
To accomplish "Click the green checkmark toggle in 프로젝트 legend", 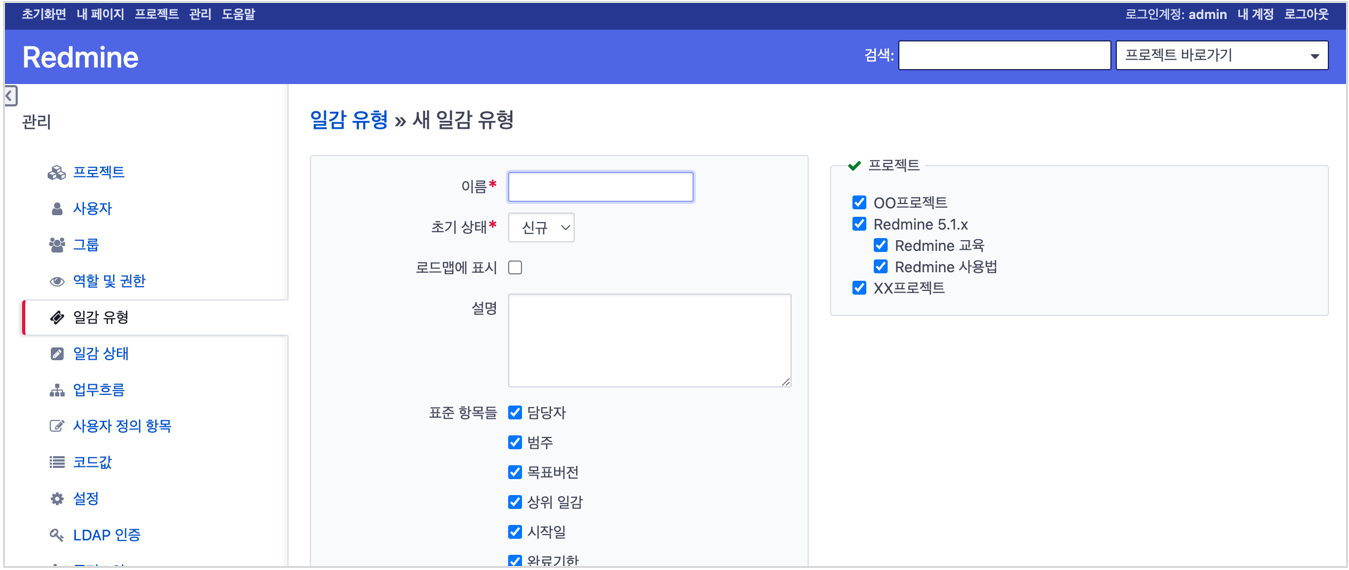I will coord(854,166).
